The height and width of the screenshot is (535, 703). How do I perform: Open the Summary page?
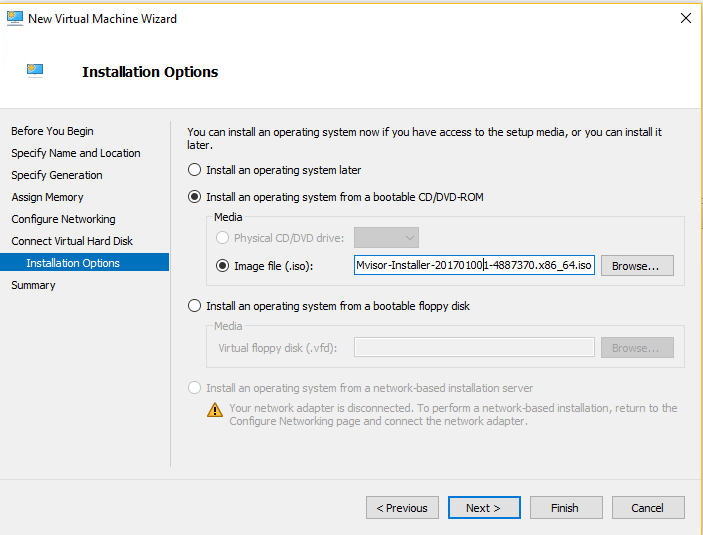click(x=33, y=285)
